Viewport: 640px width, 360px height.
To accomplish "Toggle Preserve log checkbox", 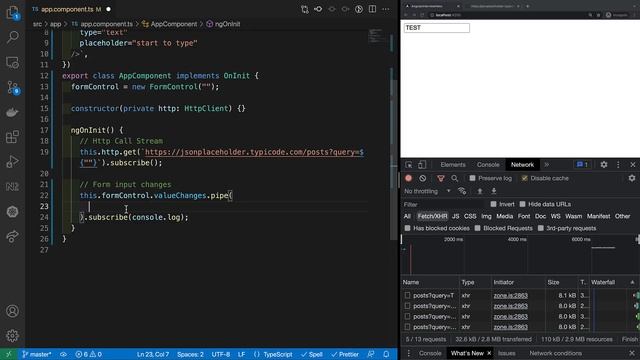I will tap(472, 178).
